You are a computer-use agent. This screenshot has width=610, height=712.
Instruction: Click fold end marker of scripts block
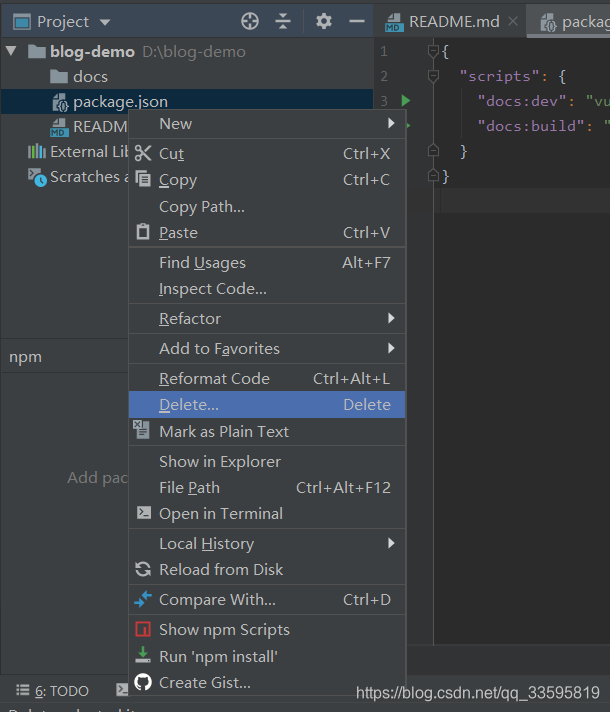(x=433, y=150)
